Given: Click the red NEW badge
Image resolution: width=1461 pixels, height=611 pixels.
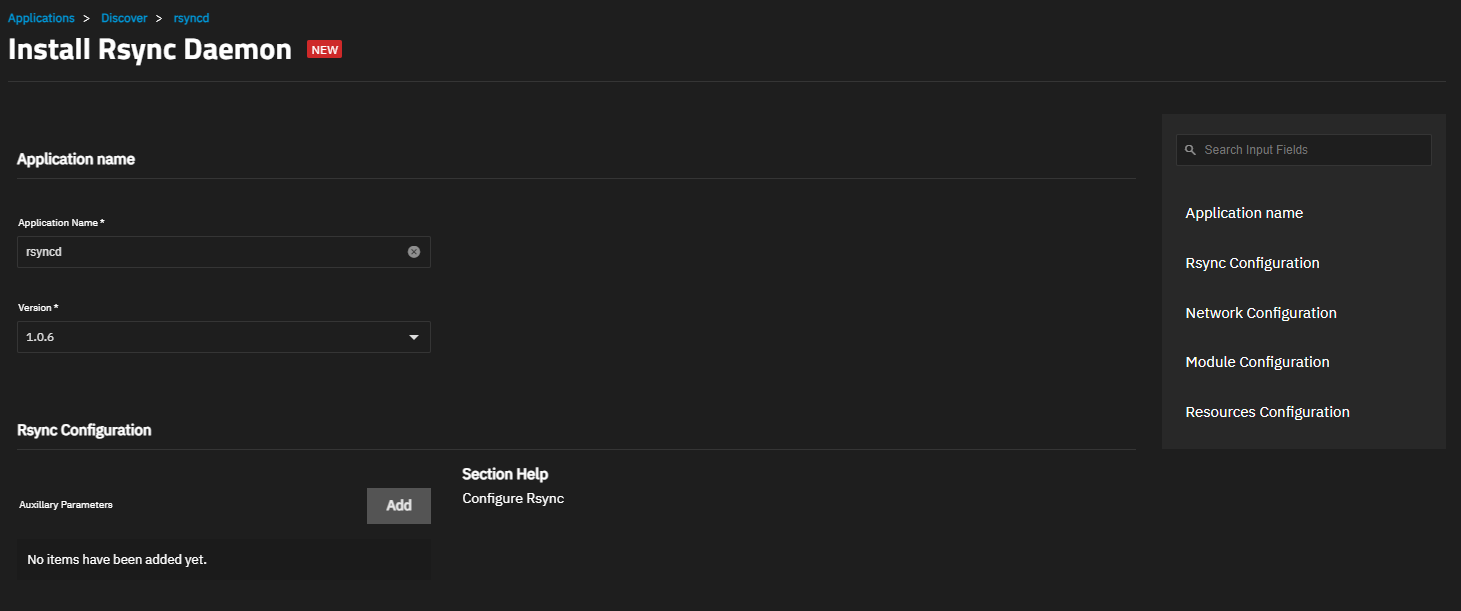Looking at the screenshot, I should [324, 49].
